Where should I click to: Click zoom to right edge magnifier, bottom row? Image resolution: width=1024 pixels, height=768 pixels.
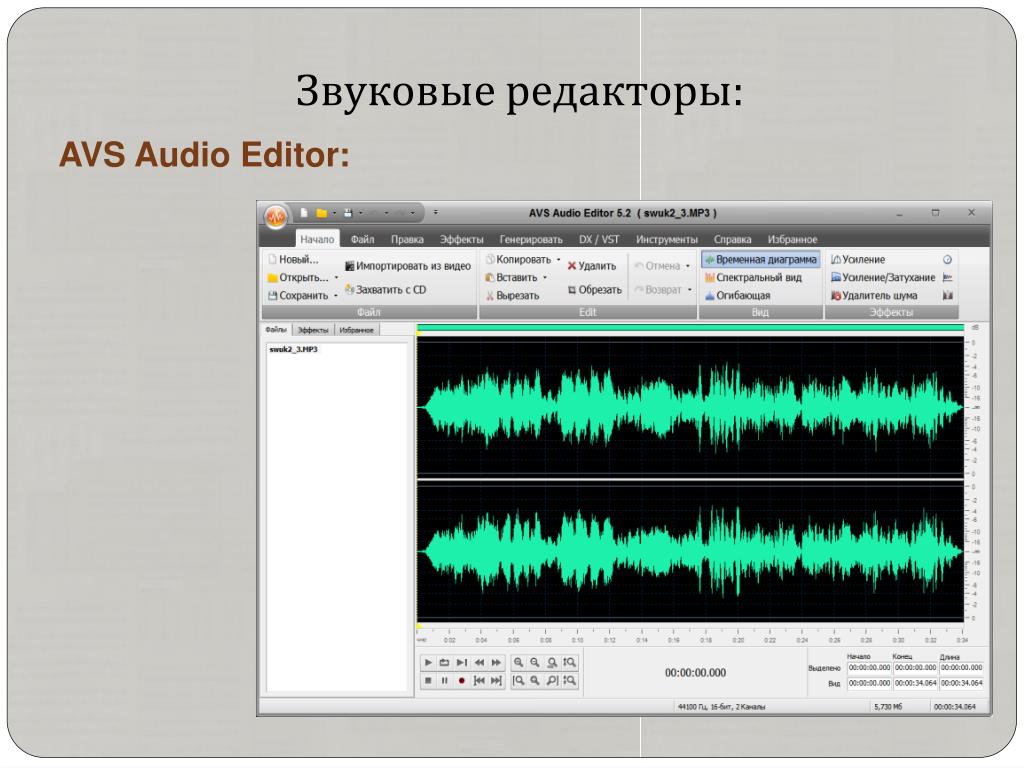pyautogui.click(x=552, y=680)
